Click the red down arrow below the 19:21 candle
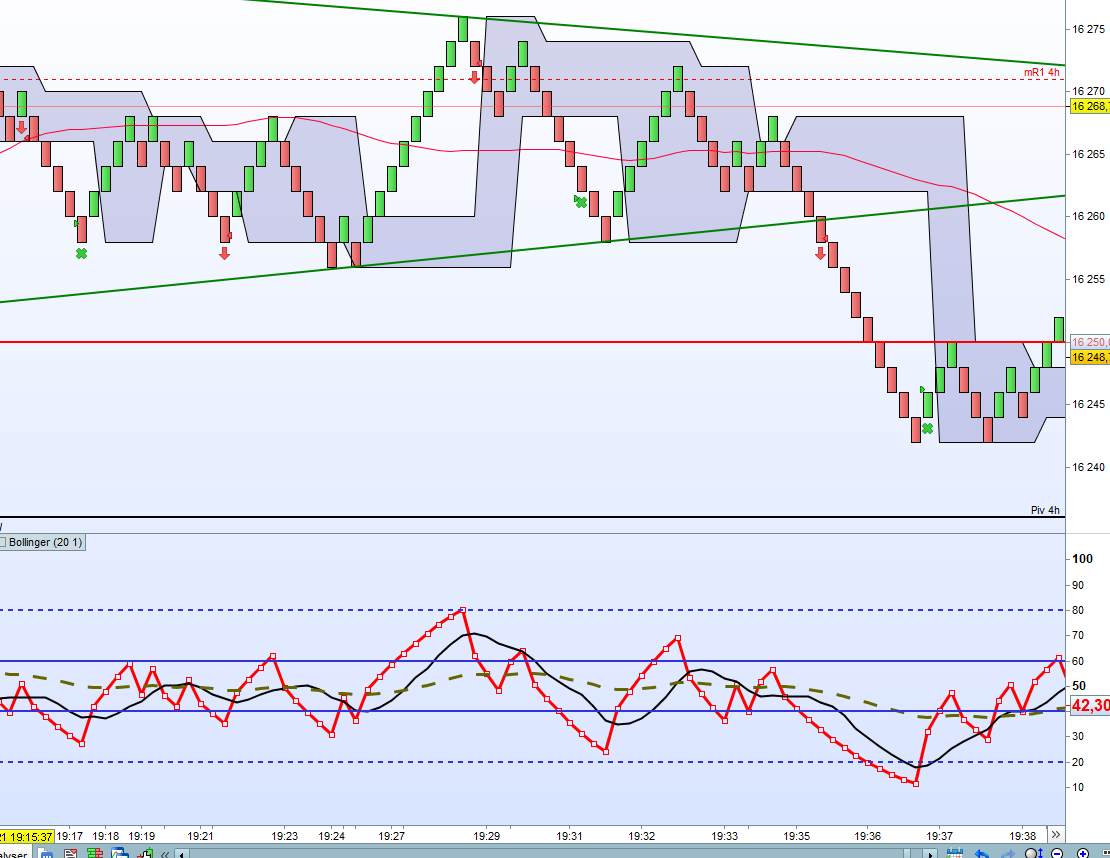 224,253
